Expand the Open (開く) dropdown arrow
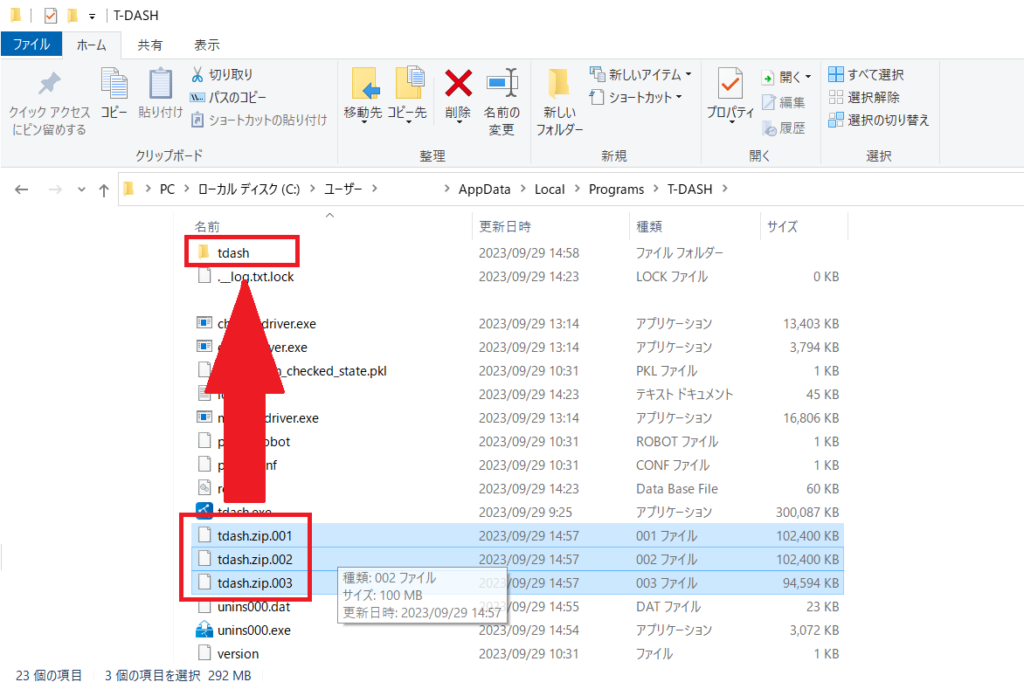The width and height of the screenshot is (1024, 689). [x=808, y=77]
